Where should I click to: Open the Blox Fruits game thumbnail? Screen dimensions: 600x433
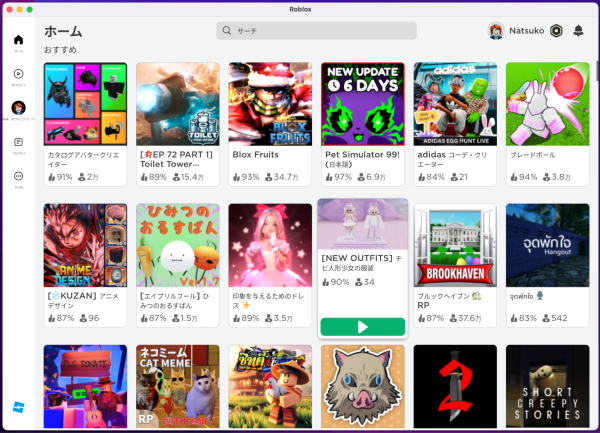(270, 104)
